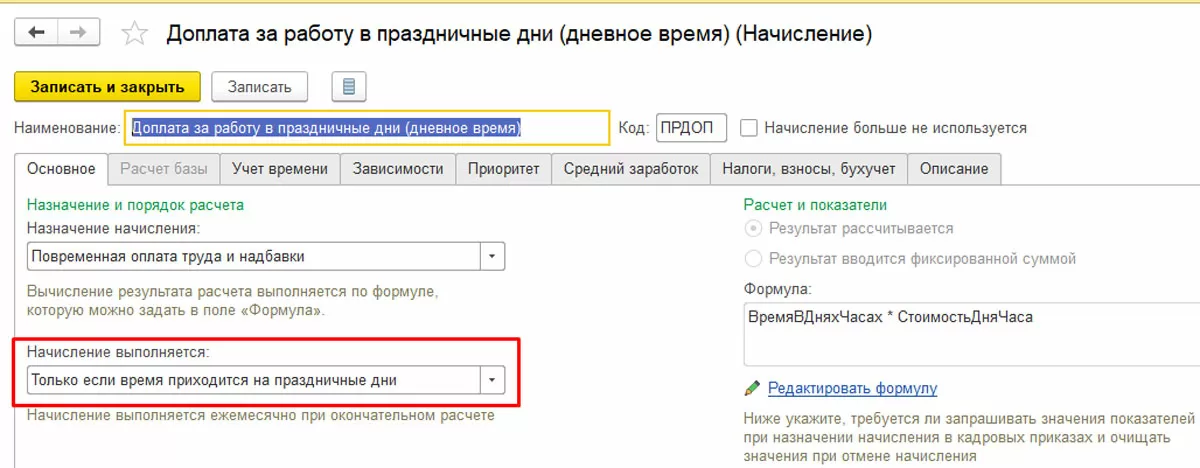Click the document list icon button
The height and width of the screenshot is (468, 1200).
[349, 87]
